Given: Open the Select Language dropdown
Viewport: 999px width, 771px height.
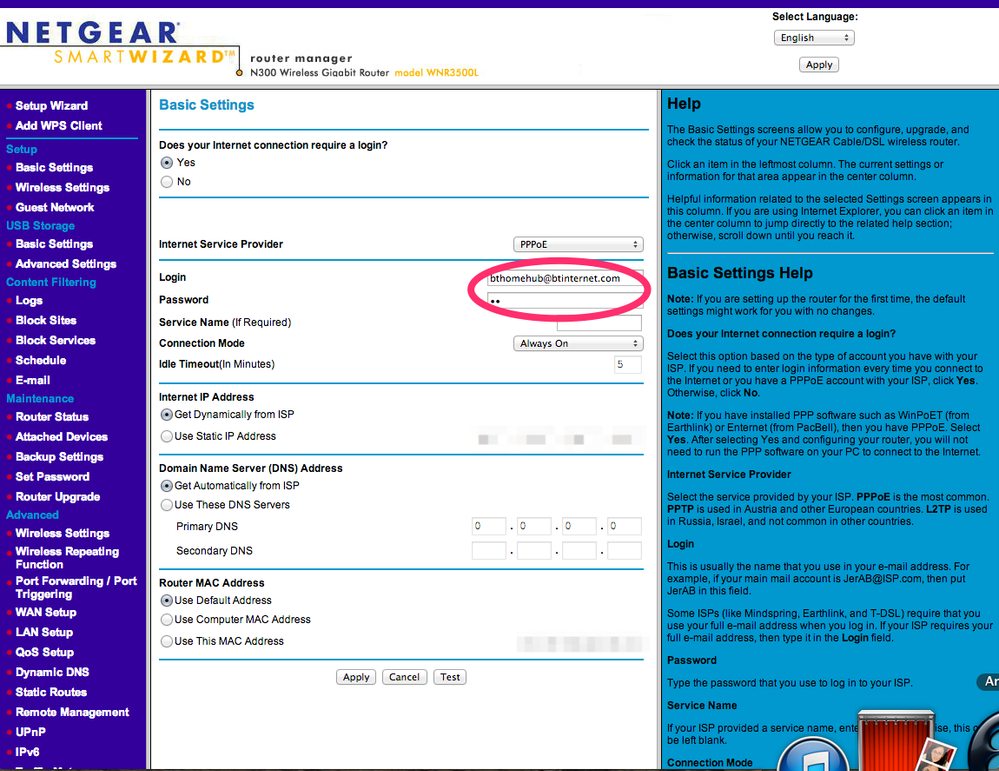Looking at the screenshot, I should click(x=814, y=37).
